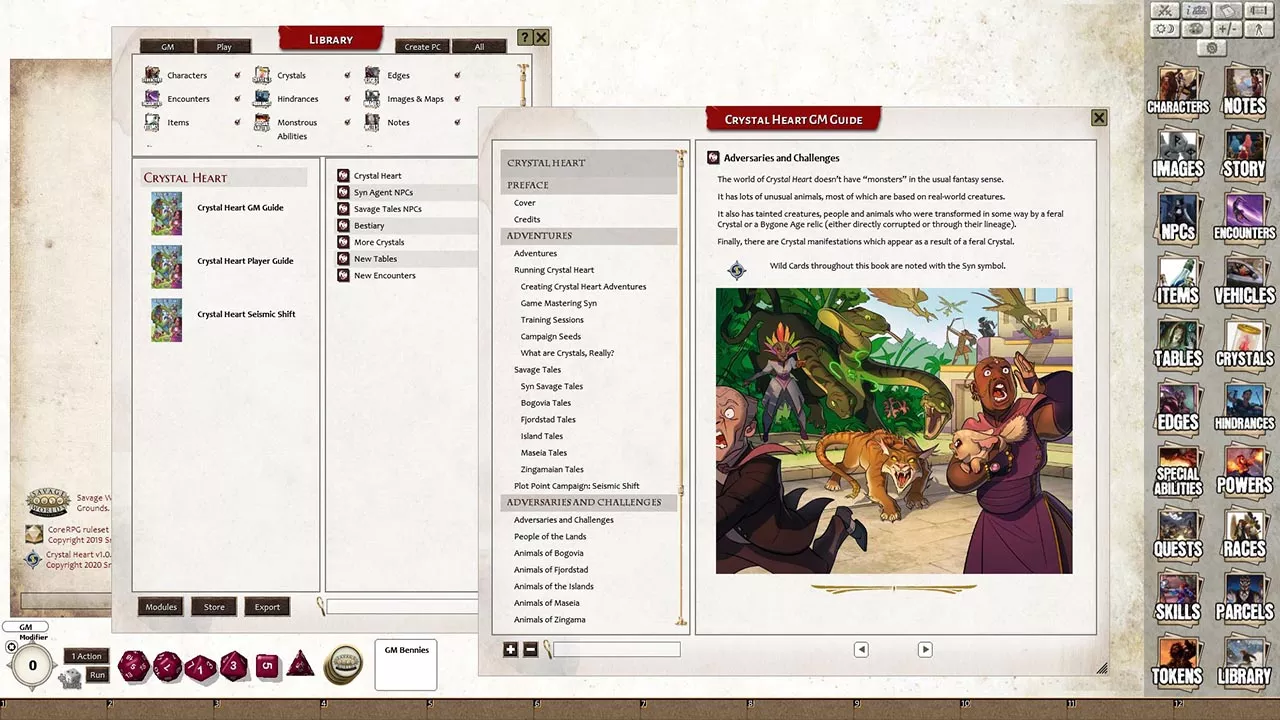This screenshot has width=1280, height=720.
Task: Expand all index entries with plus button
Action: tap(510, 649)
